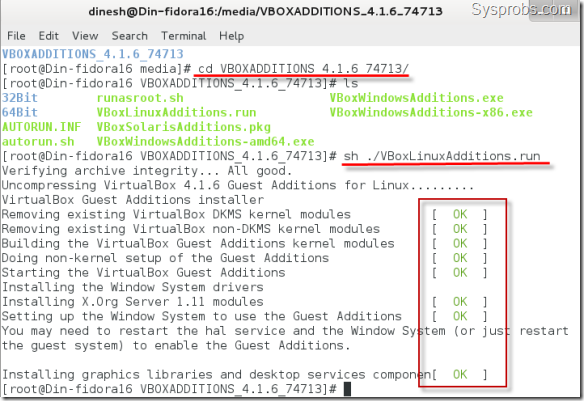The width and height of the screenshot is (584, 401).
Task: Click the terminal window title bar
Action: click(x=265, y=12)
